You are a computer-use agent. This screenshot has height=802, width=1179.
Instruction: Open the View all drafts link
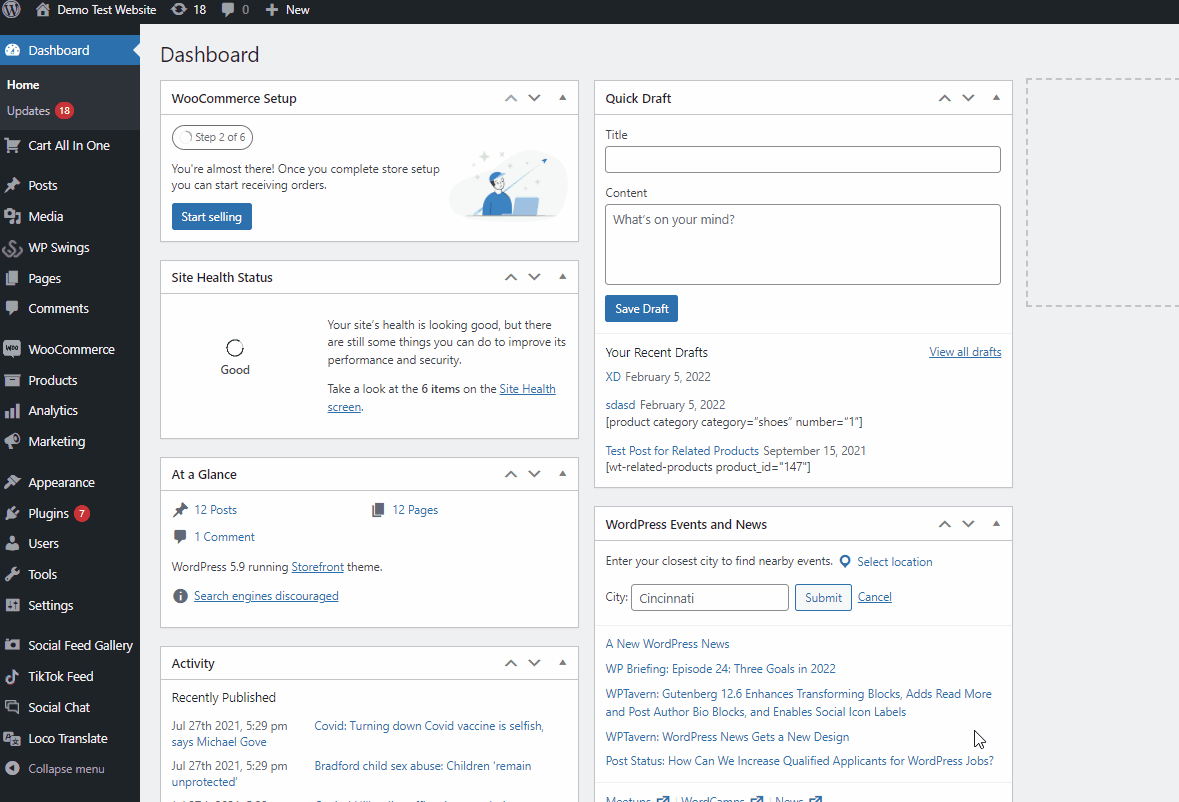965,352
